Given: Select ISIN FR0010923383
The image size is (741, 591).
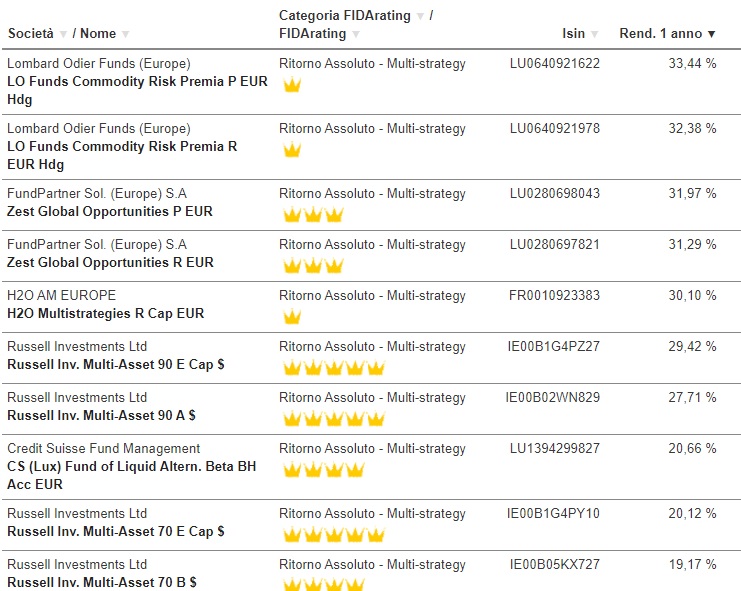Looking at the screenshot, I should 554,295.
